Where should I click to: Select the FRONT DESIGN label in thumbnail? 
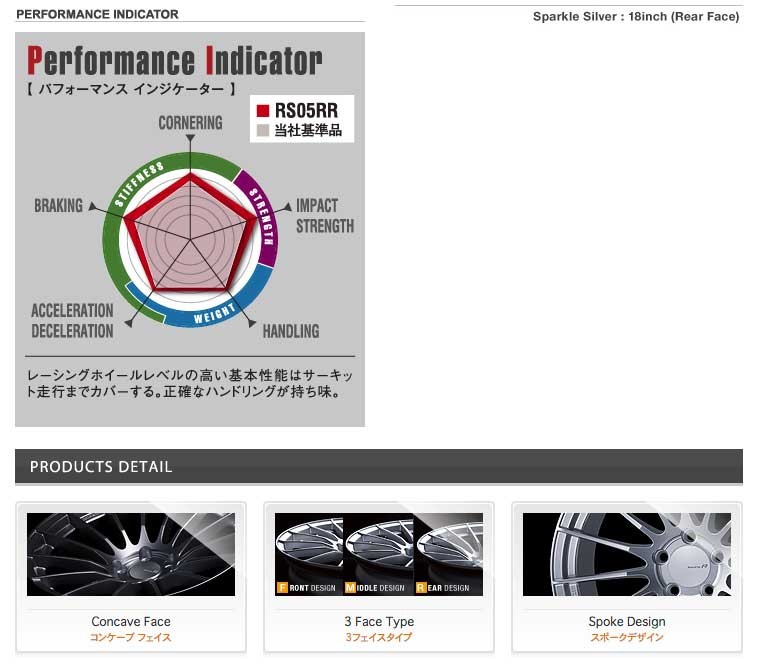click(306, 588)
